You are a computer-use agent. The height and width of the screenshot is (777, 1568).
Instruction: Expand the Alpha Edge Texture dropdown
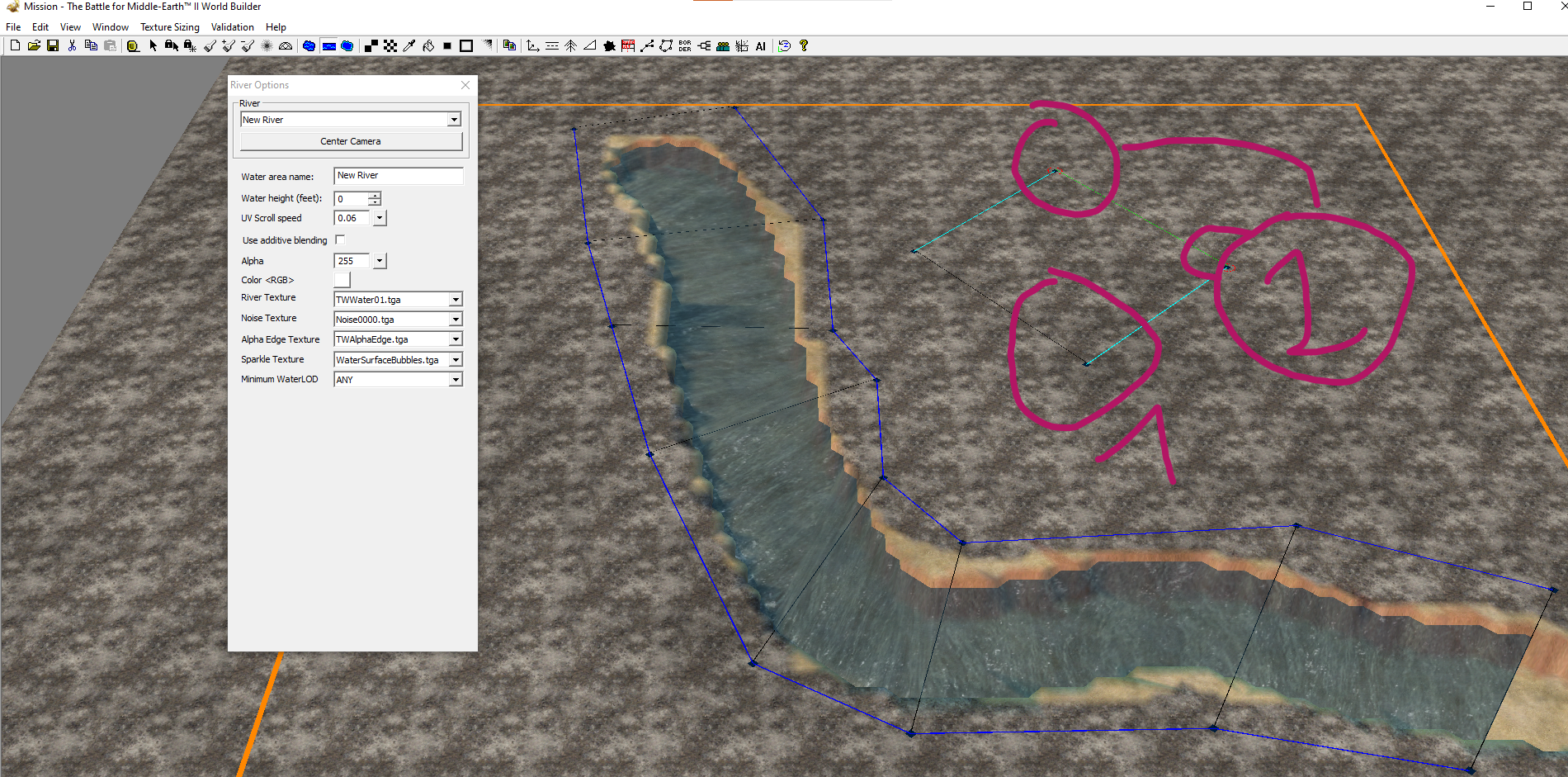click(456, 339)
